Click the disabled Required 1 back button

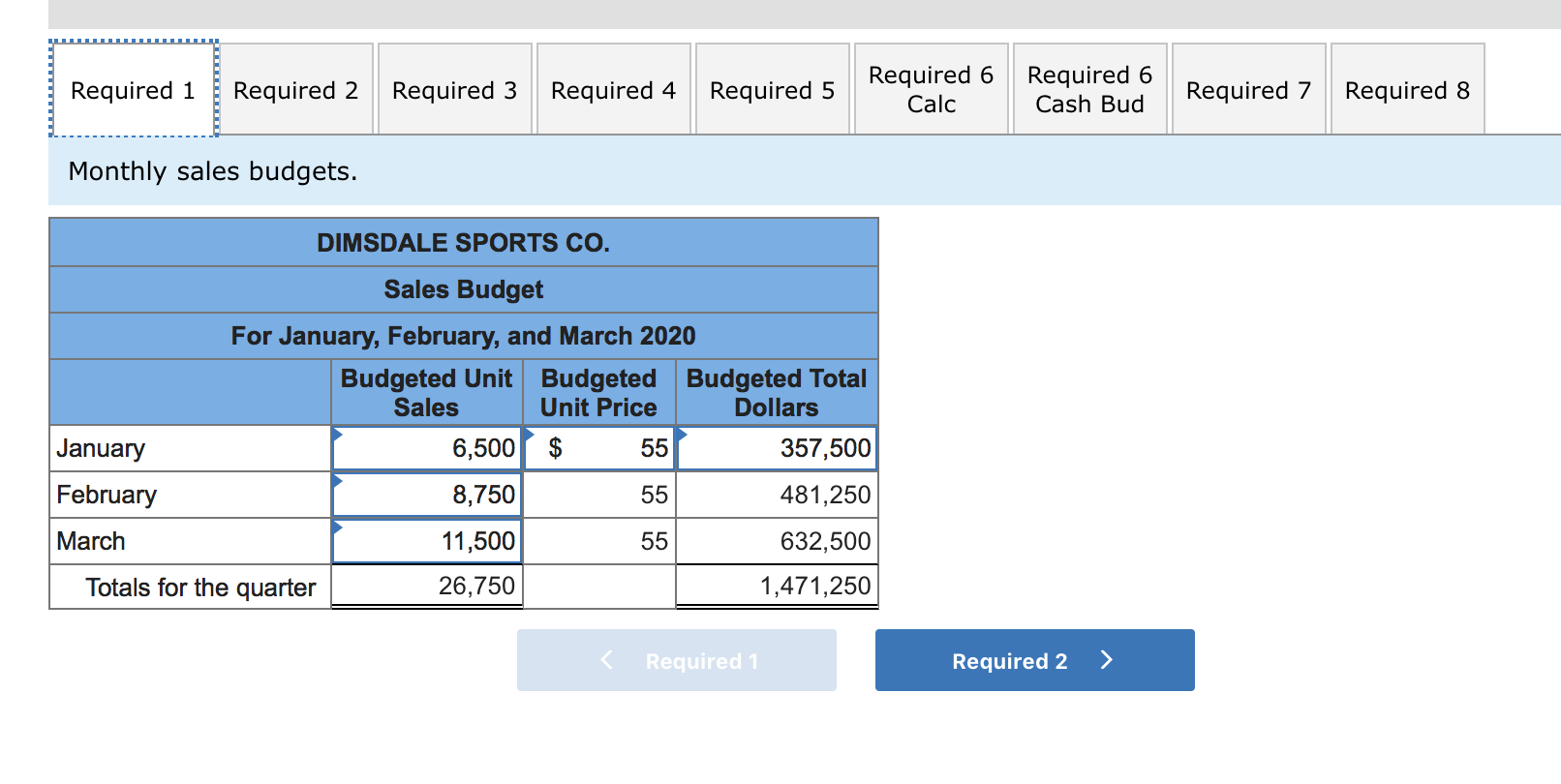[677, 660]
